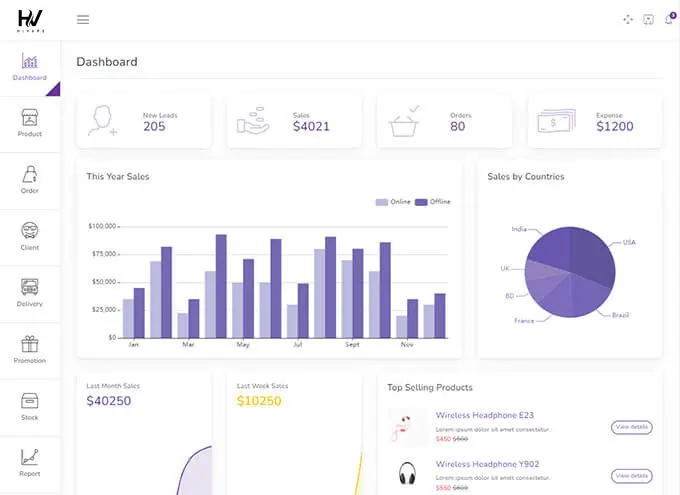
Task: Click the Expense banknotes icon
Action: pyautogui.click(x=556, y=121)
